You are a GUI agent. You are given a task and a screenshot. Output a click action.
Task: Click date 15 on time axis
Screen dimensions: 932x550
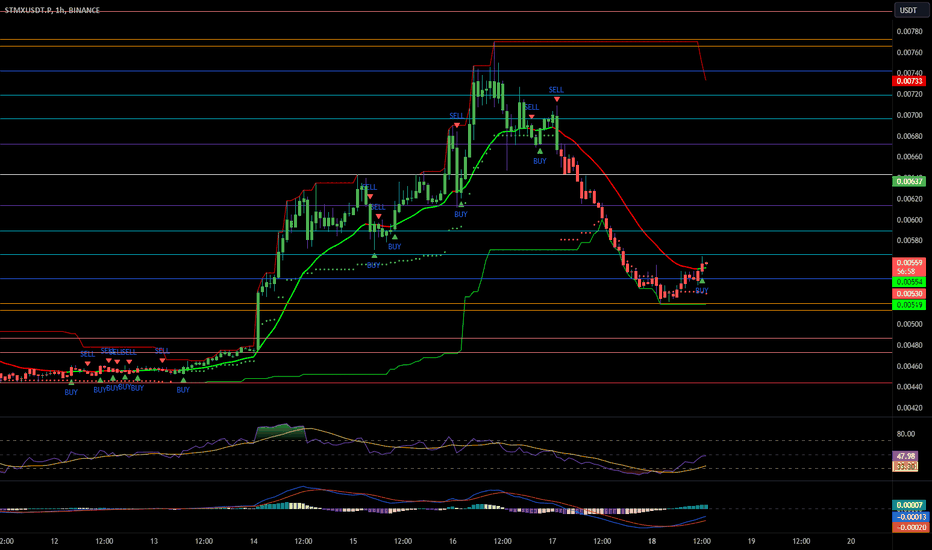click(353, 541)
